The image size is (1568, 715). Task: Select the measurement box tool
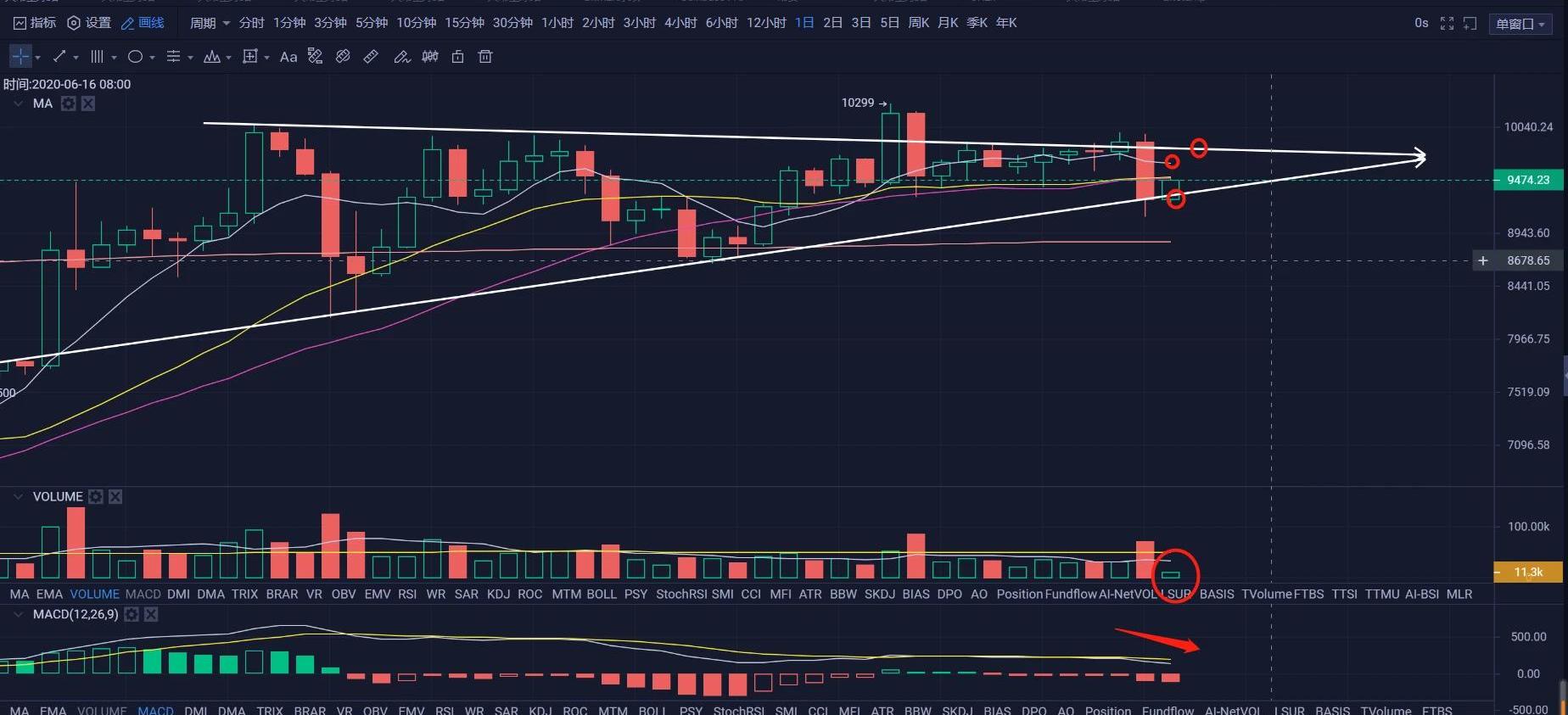point(250,57)
